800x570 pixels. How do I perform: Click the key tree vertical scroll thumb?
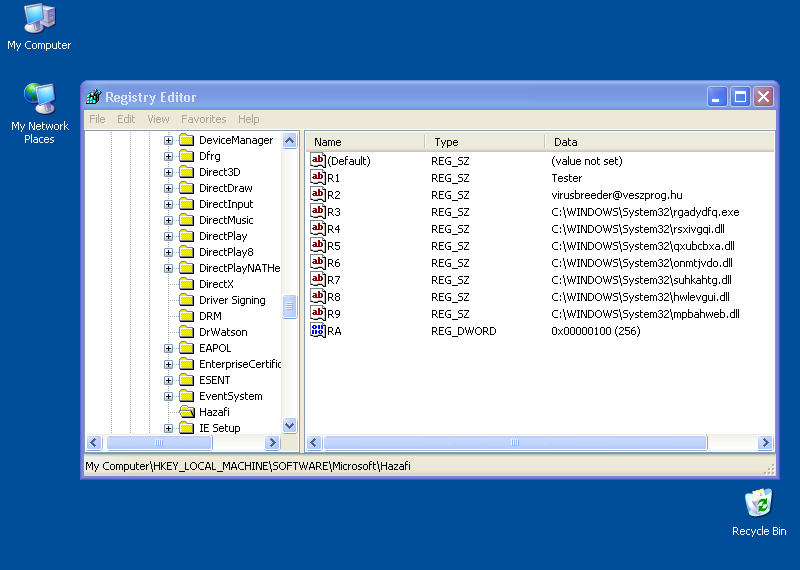tap(289, 306)
